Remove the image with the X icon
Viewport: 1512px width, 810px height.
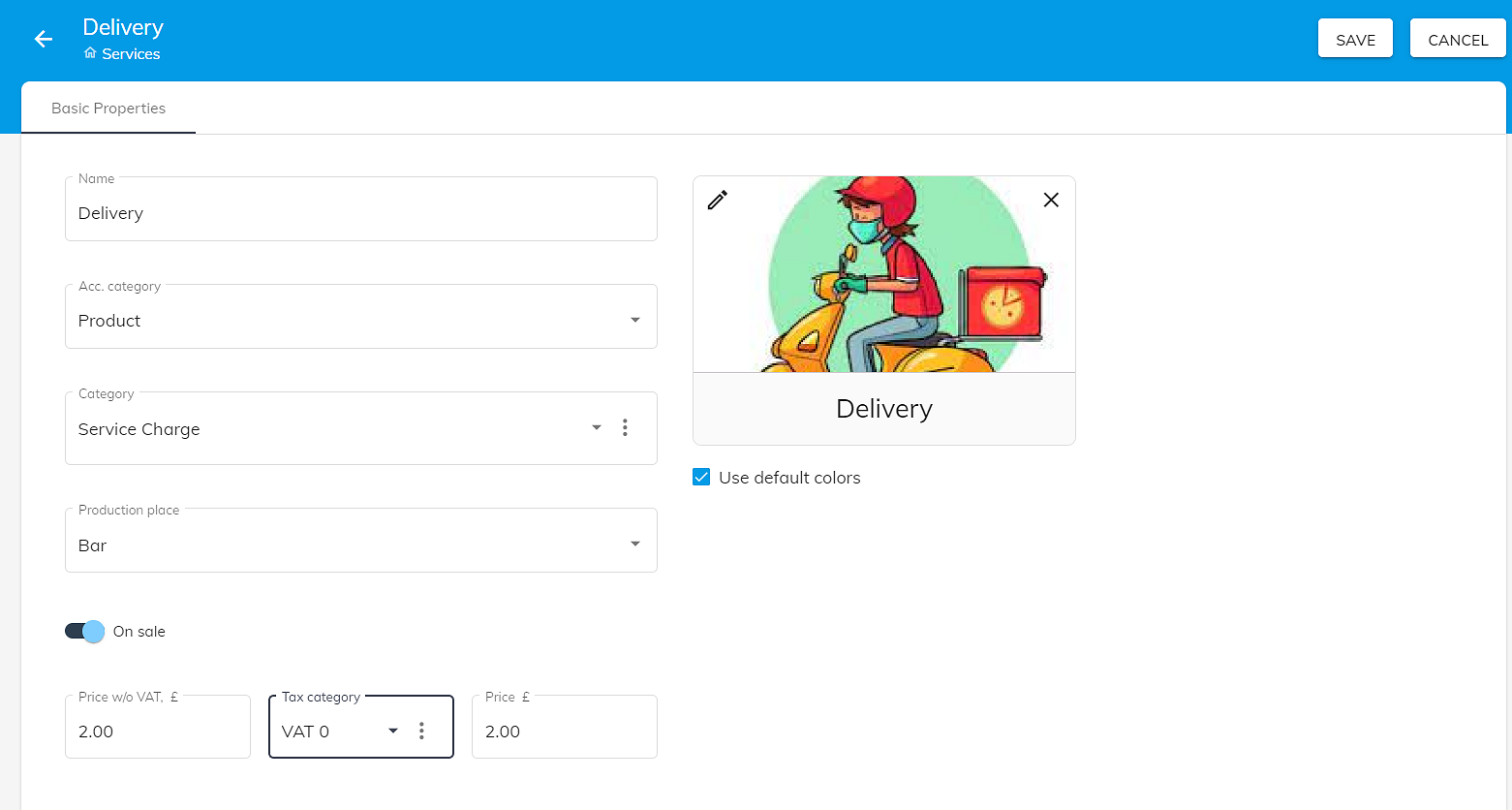click(1051, 200)
